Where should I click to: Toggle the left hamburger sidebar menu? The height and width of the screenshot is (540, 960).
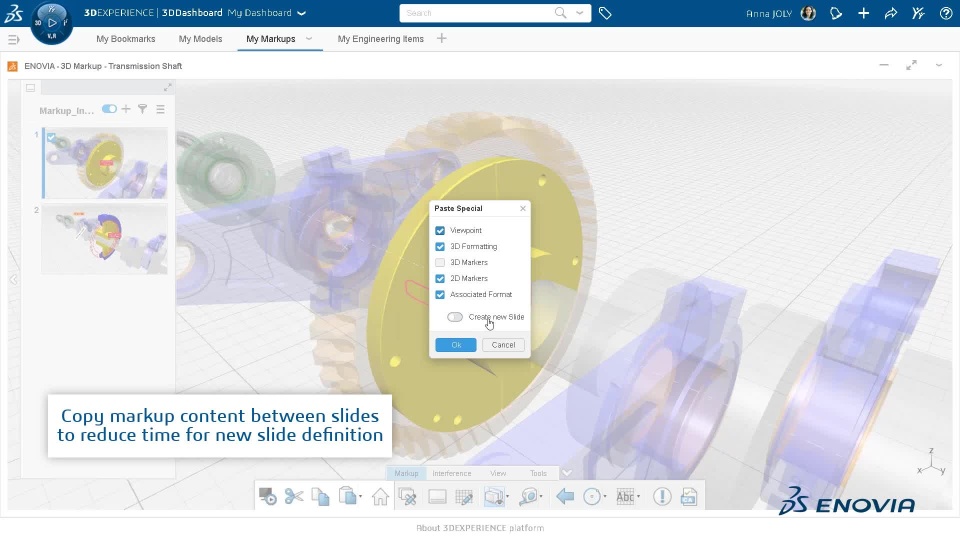pos(13,40)
